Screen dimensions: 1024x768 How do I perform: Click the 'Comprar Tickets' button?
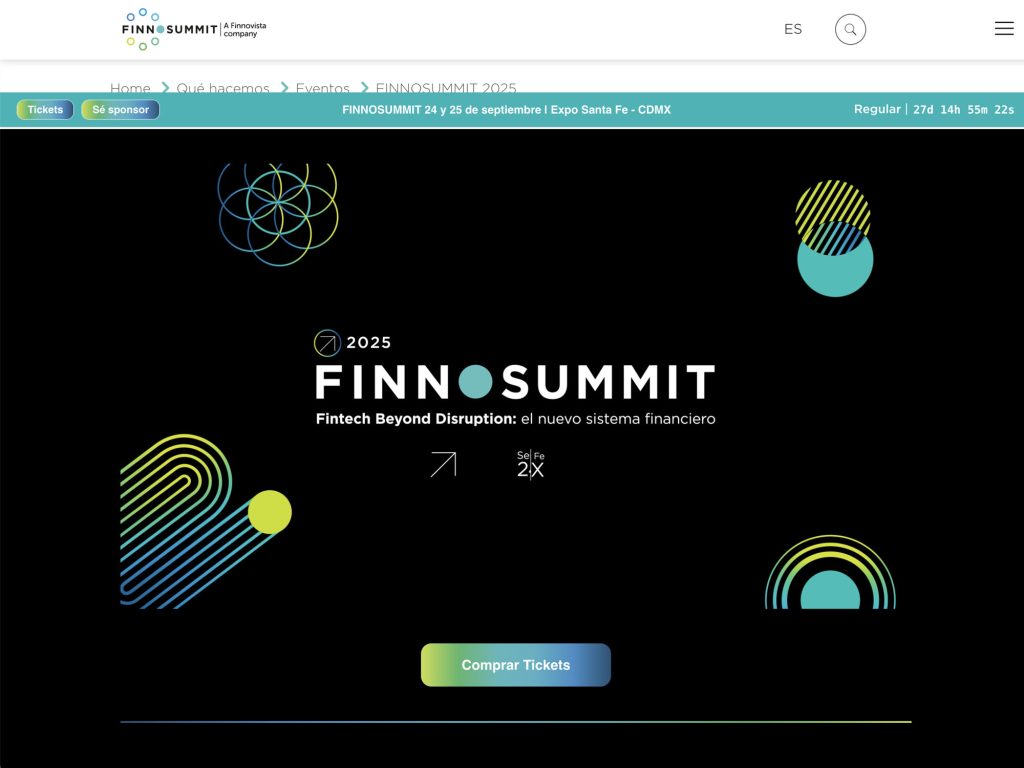515,664
